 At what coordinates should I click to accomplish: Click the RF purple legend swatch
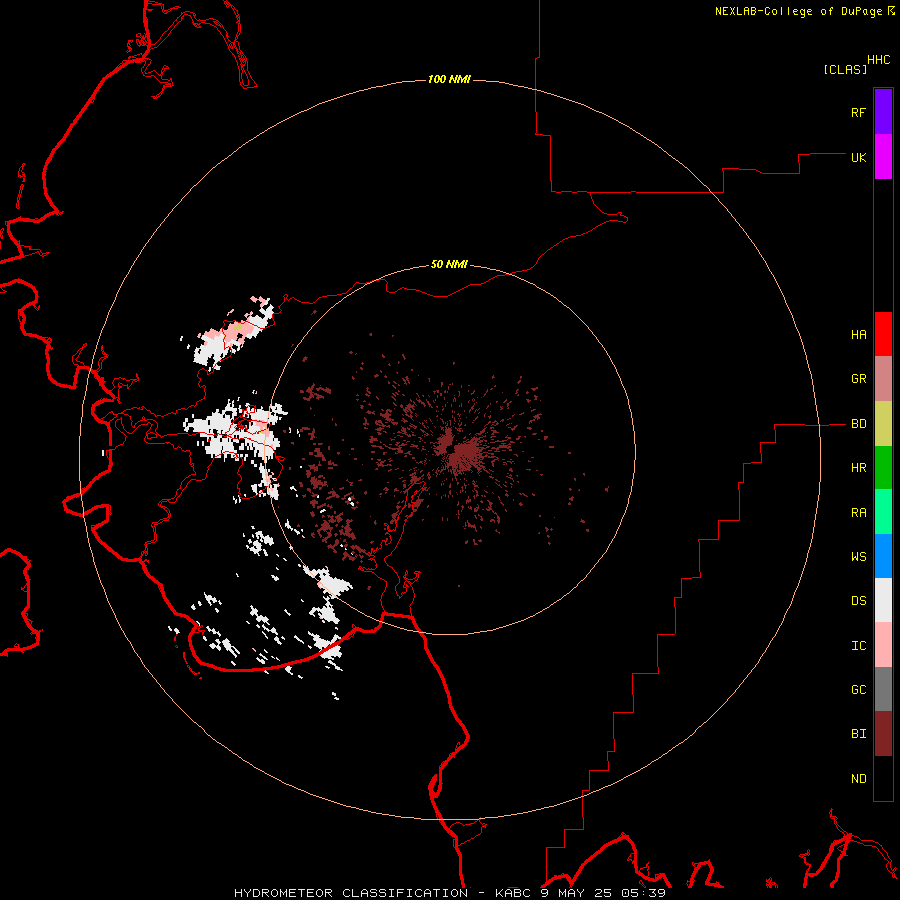click(883, 112)
